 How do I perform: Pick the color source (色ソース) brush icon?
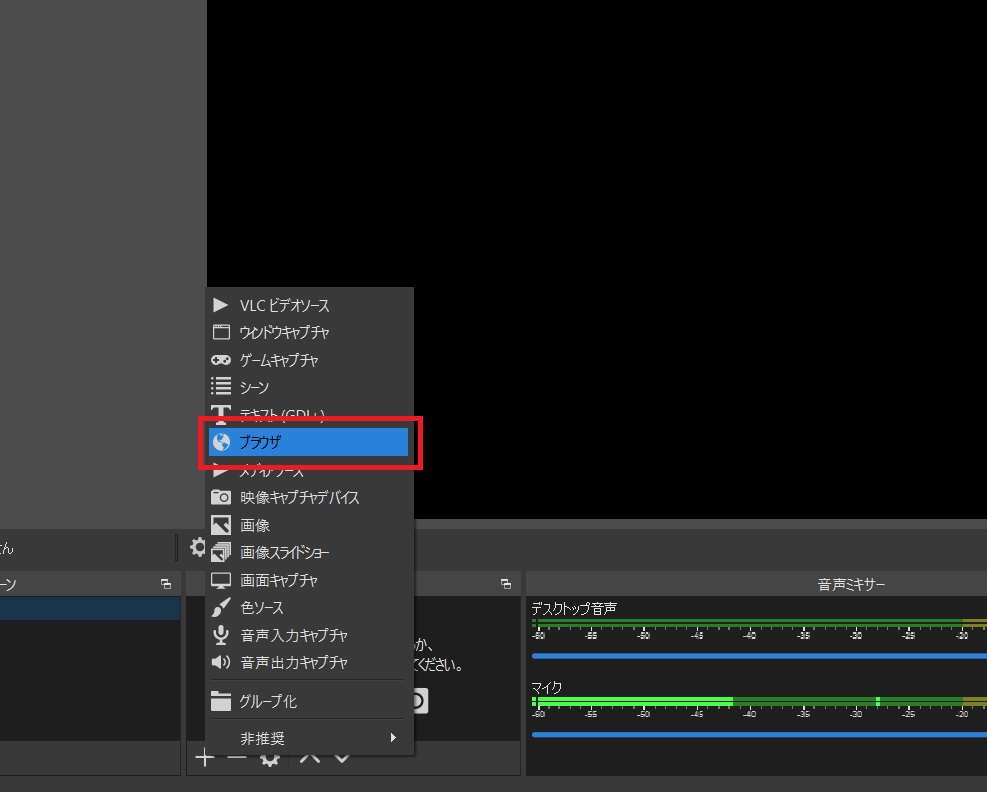[x=221, y=607]
